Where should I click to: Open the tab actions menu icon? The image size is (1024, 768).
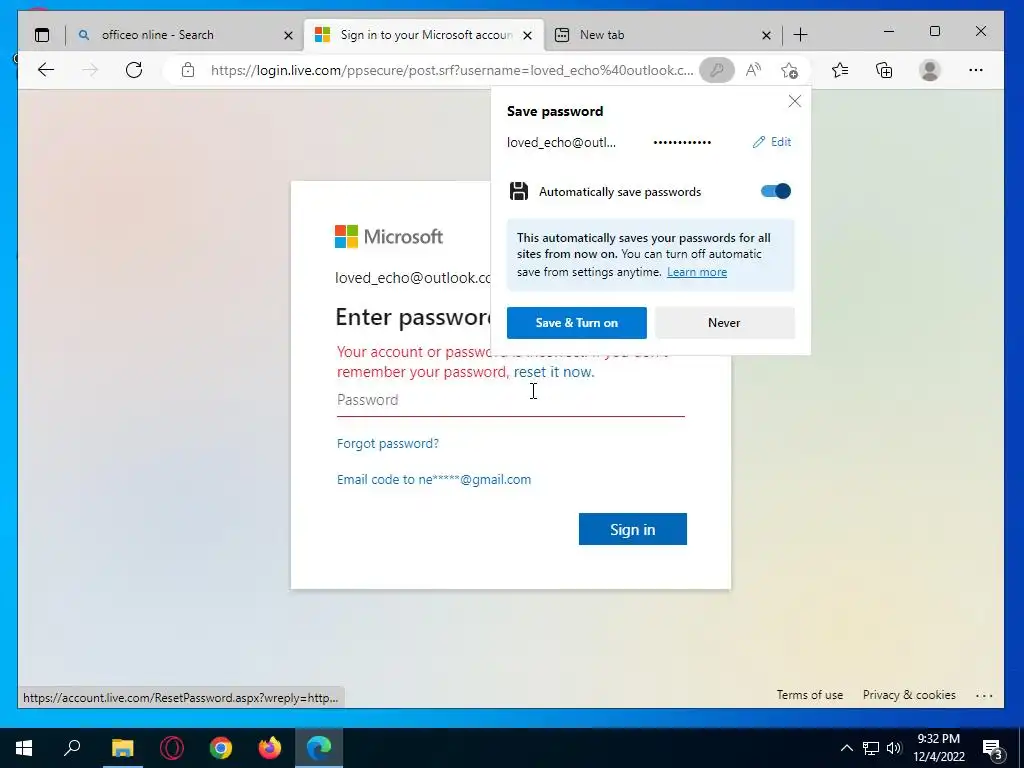coord(42,35)
